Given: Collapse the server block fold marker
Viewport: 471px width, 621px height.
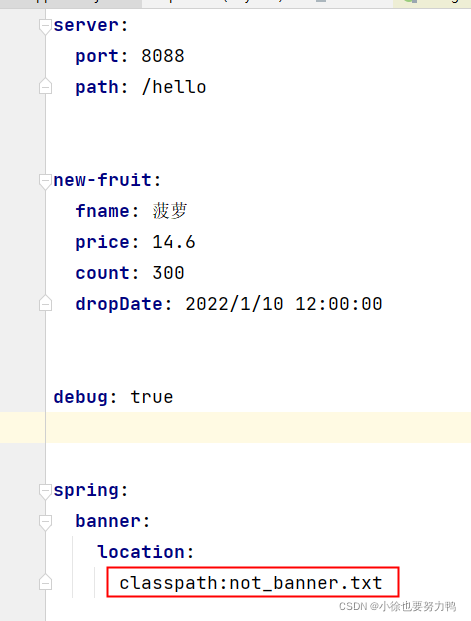Looking at the screenshot, I should (45, 26).
